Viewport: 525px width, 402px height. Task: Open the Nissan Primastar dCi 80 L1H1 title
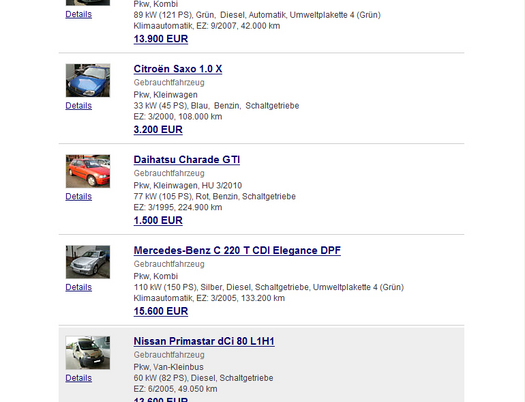pos(204,341)
